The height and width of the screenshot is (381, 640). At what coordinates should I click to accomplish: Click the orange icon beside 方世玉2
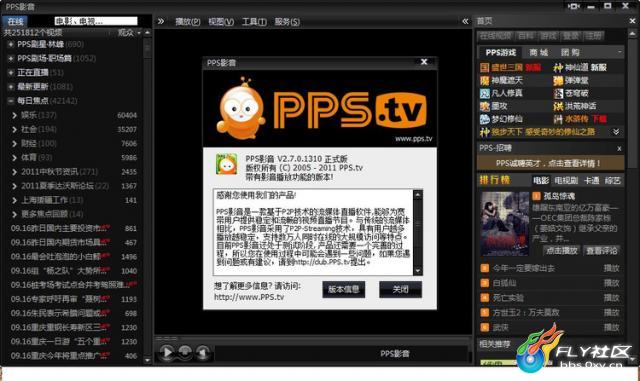484,312
